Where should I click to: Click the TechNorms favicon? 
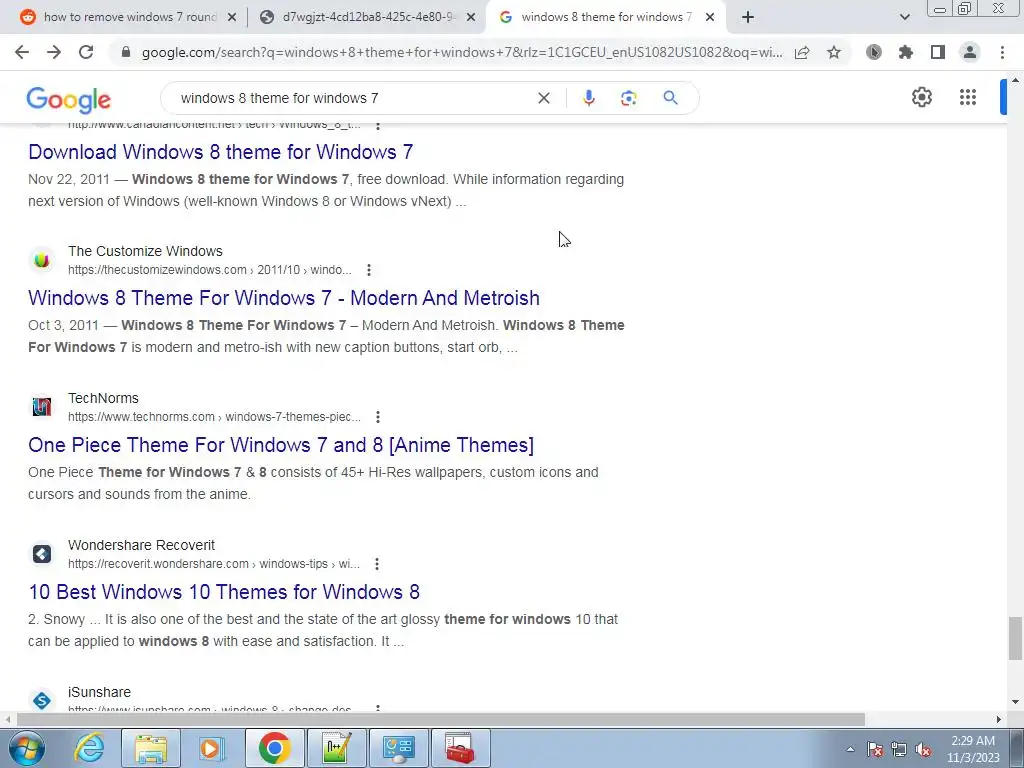(x=42, y=407)
